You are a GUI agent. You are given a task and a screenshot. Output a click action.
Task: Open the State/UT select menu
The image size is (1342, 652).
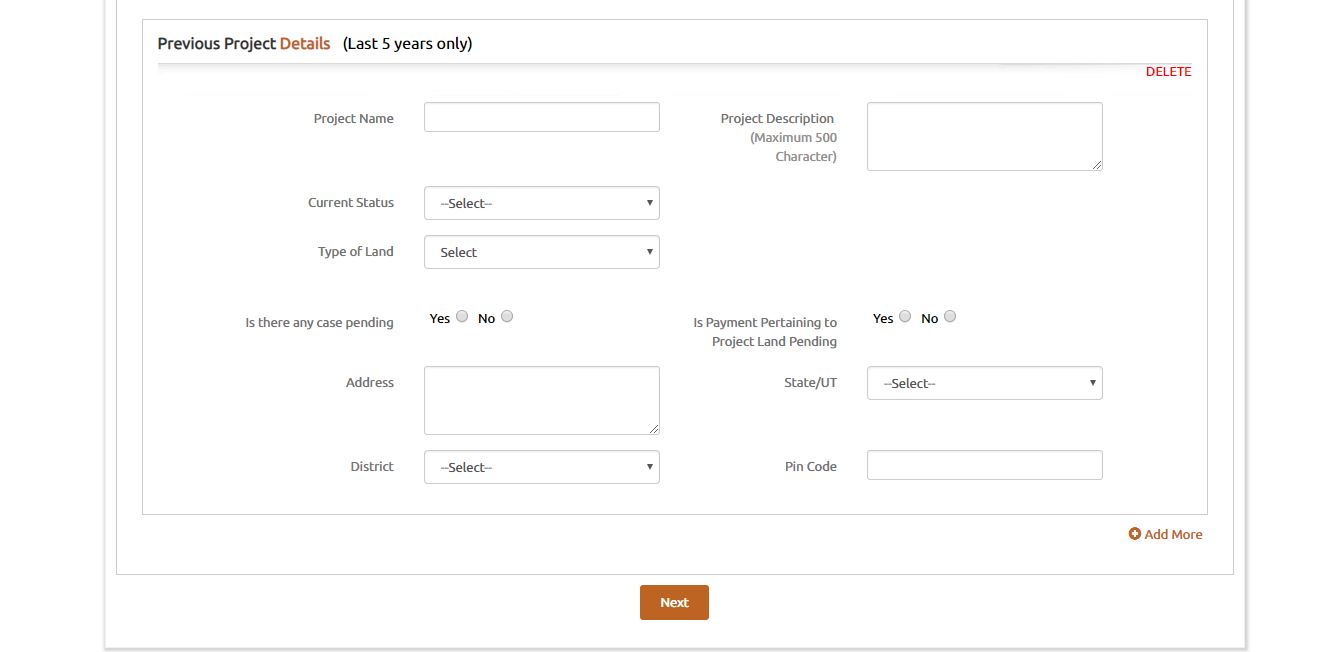tap(984, 383)
